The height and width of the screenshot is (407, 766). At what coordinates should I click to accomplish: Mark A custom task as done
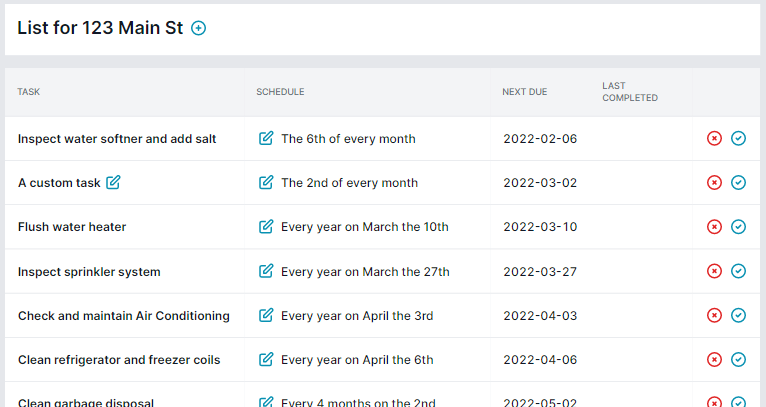(x=738, y=183)
